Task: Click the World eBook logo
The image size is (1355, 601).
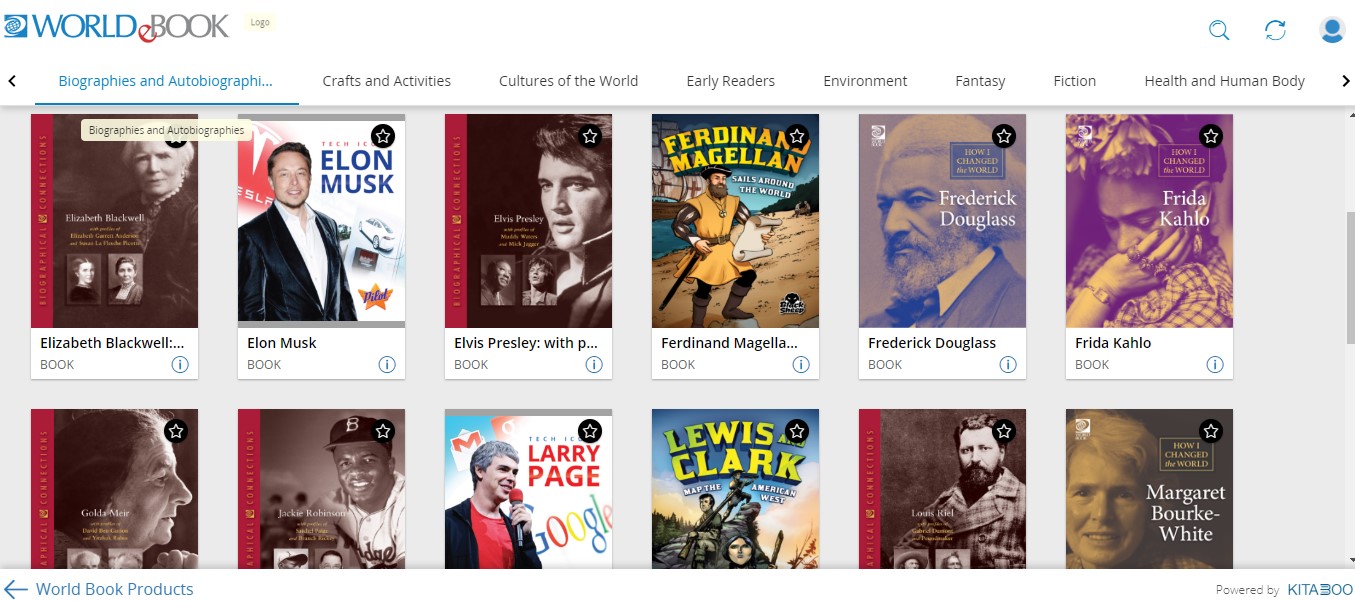Action: pyautogui.click(x=116, y=26)
